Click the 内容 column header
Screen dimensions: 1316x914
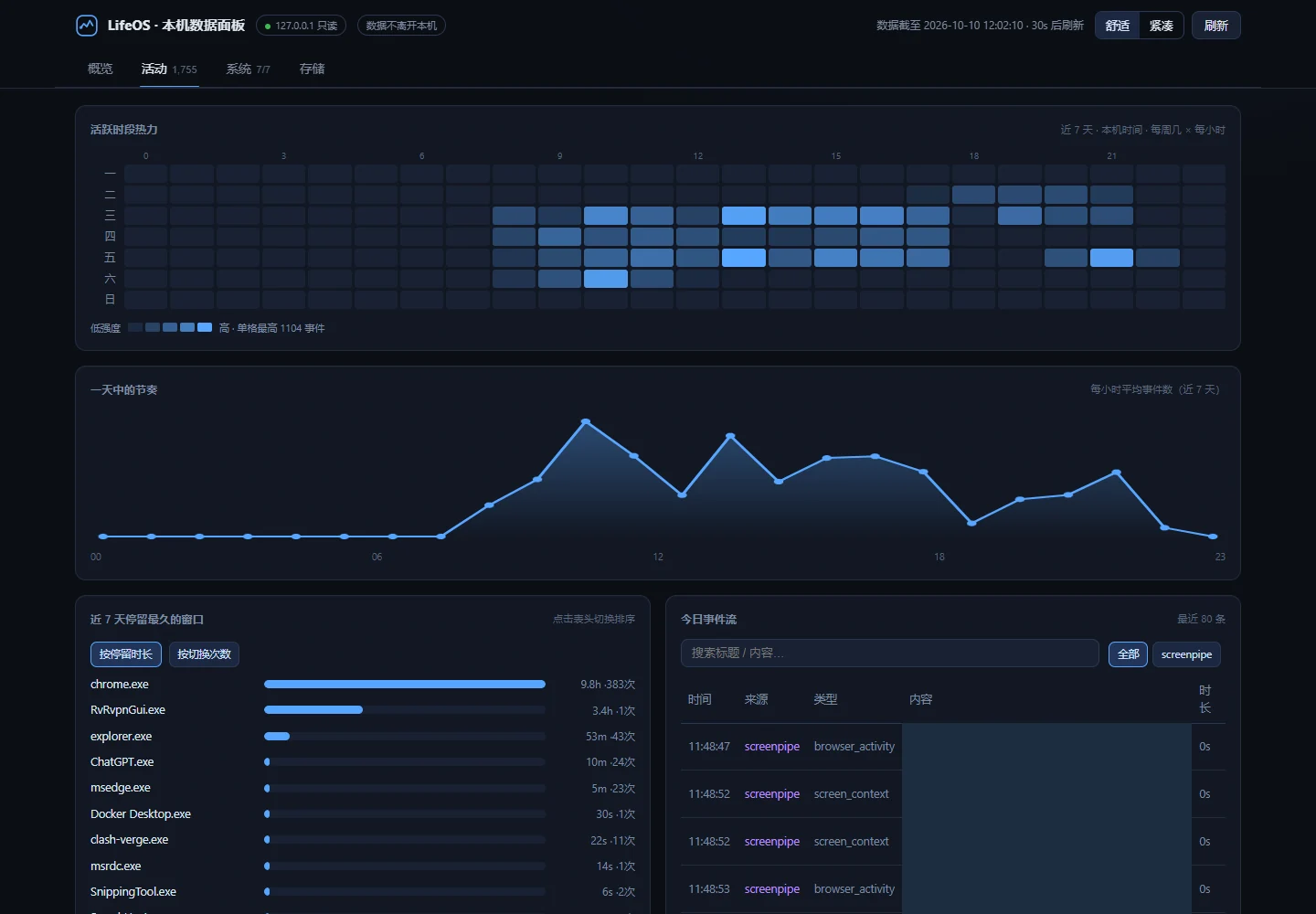tap(921, 699)
